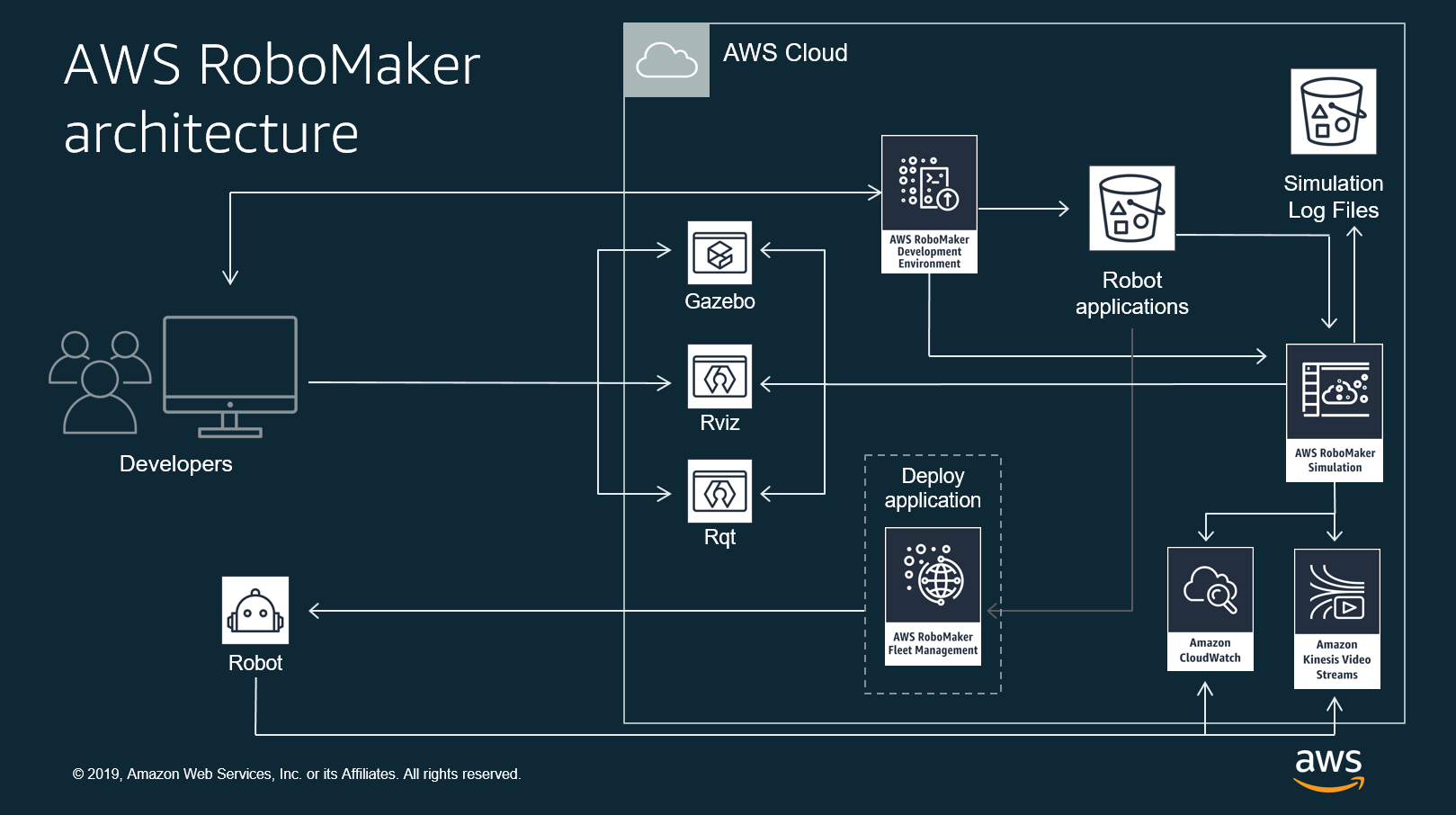The width and height of the screenshot is (1456, 815).
Task: Click the Amazon CloudWatch caption
Action: (1210, 651)
